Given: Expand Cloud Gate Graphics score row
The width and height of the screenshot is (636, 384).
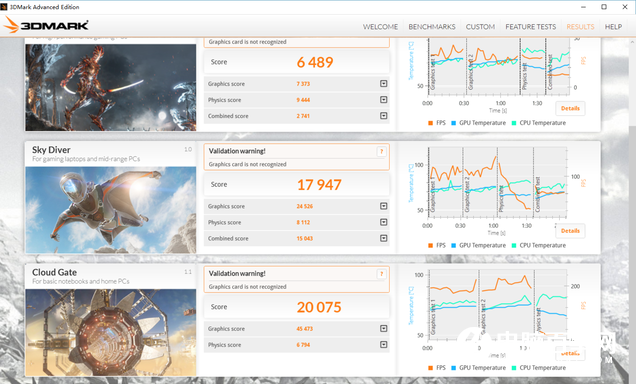Looking at the screenshot, I should (383, 328).
